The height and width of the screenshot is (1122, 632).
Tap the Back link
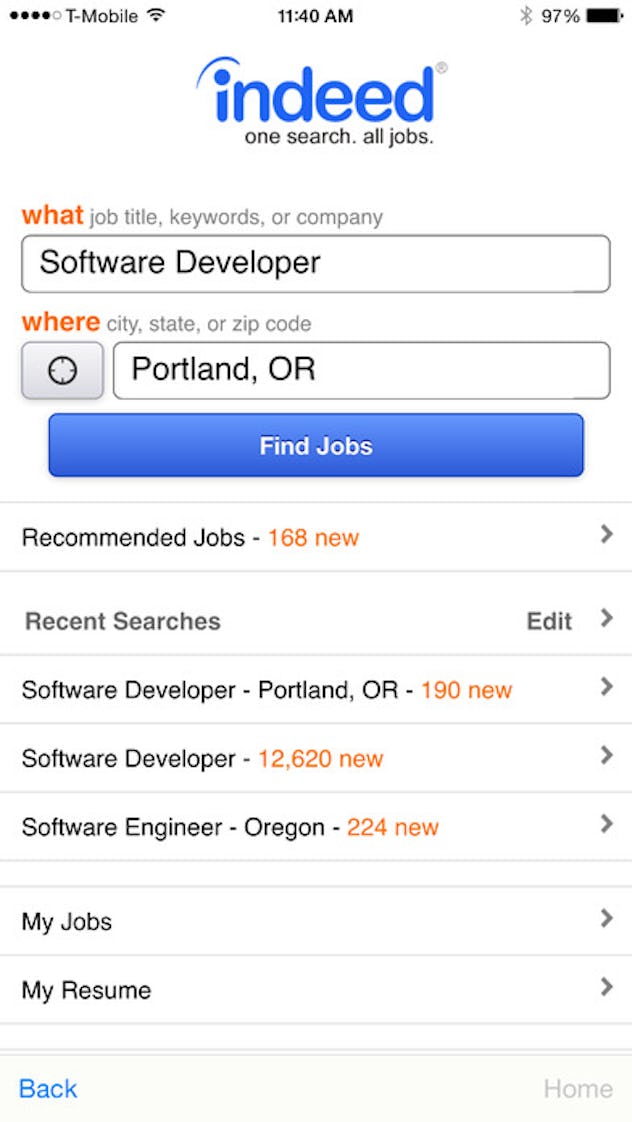tap(48, 1088)
